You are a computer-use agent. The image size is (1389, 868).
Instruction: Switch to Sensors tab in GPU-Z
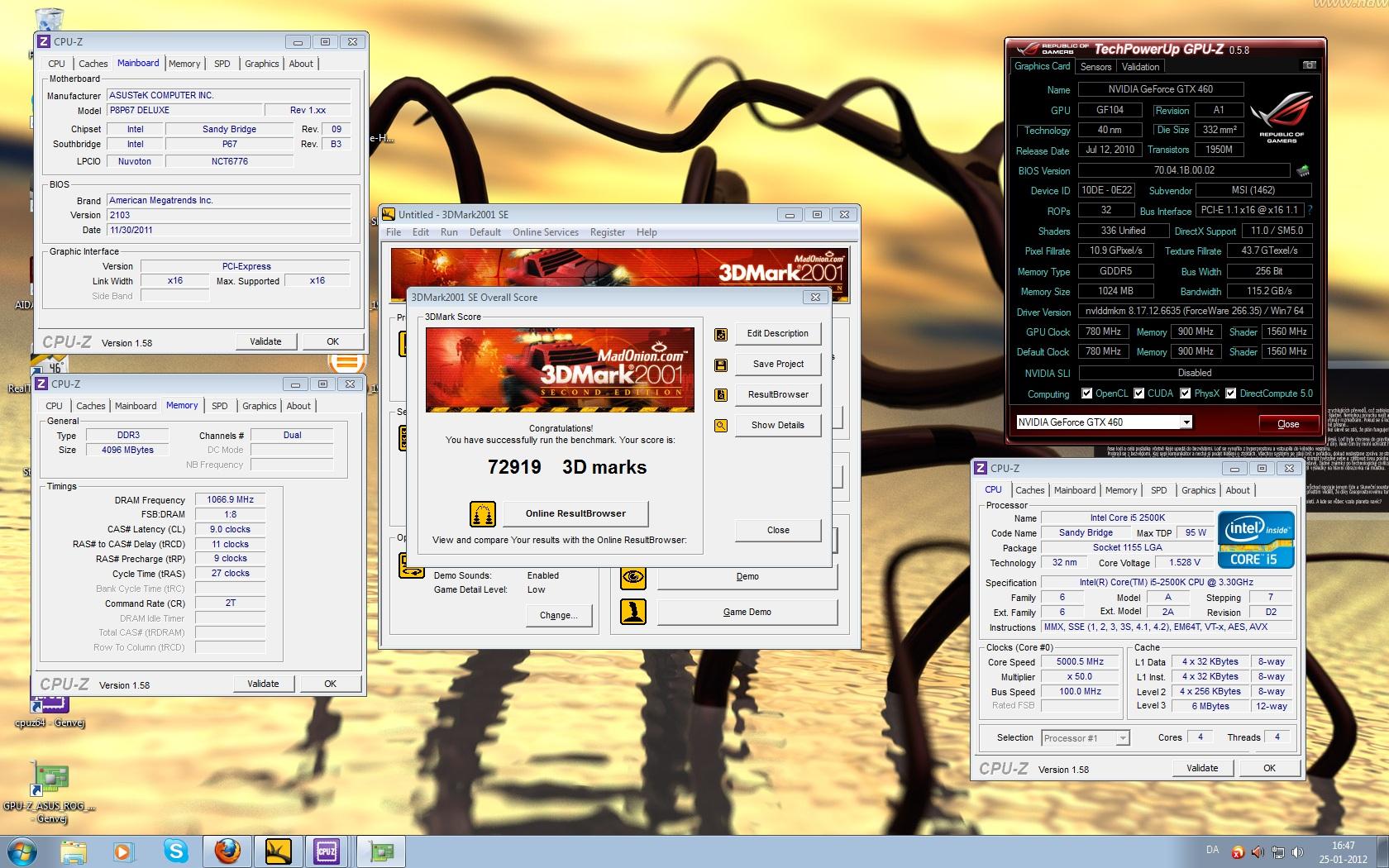tap(1095, 67)
